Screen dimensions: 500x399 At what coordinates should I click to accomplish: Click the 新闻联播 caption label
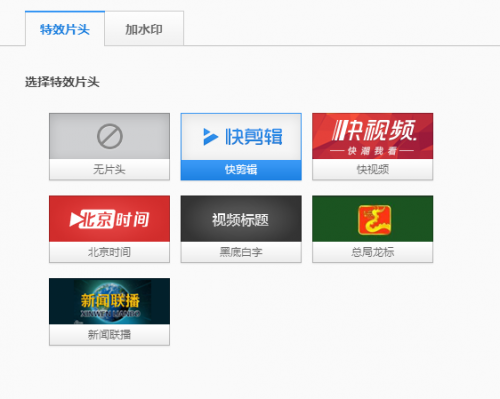coord(109,335)
